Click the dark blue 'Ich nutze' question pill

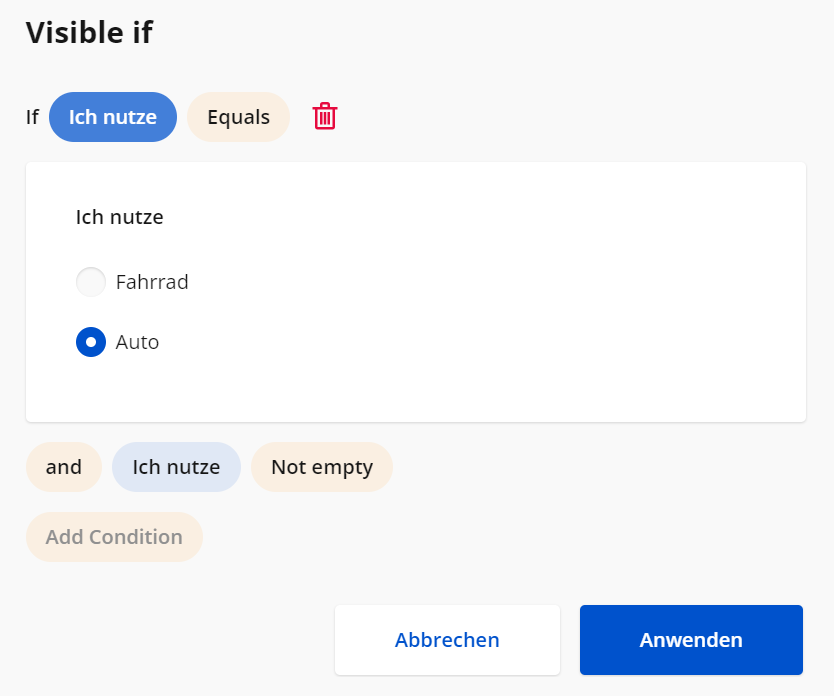(x=113, y=117)
